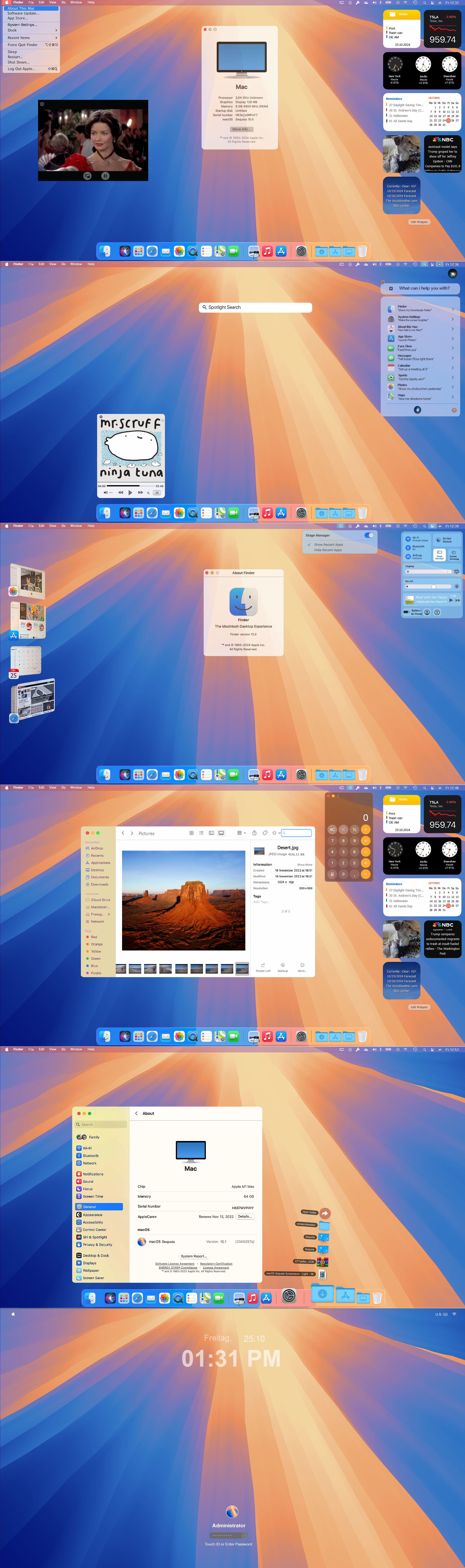The width and height of the screenshot is (465, 1568).
Task: Rewind the track in mini player
Action: tap(121, 492)
